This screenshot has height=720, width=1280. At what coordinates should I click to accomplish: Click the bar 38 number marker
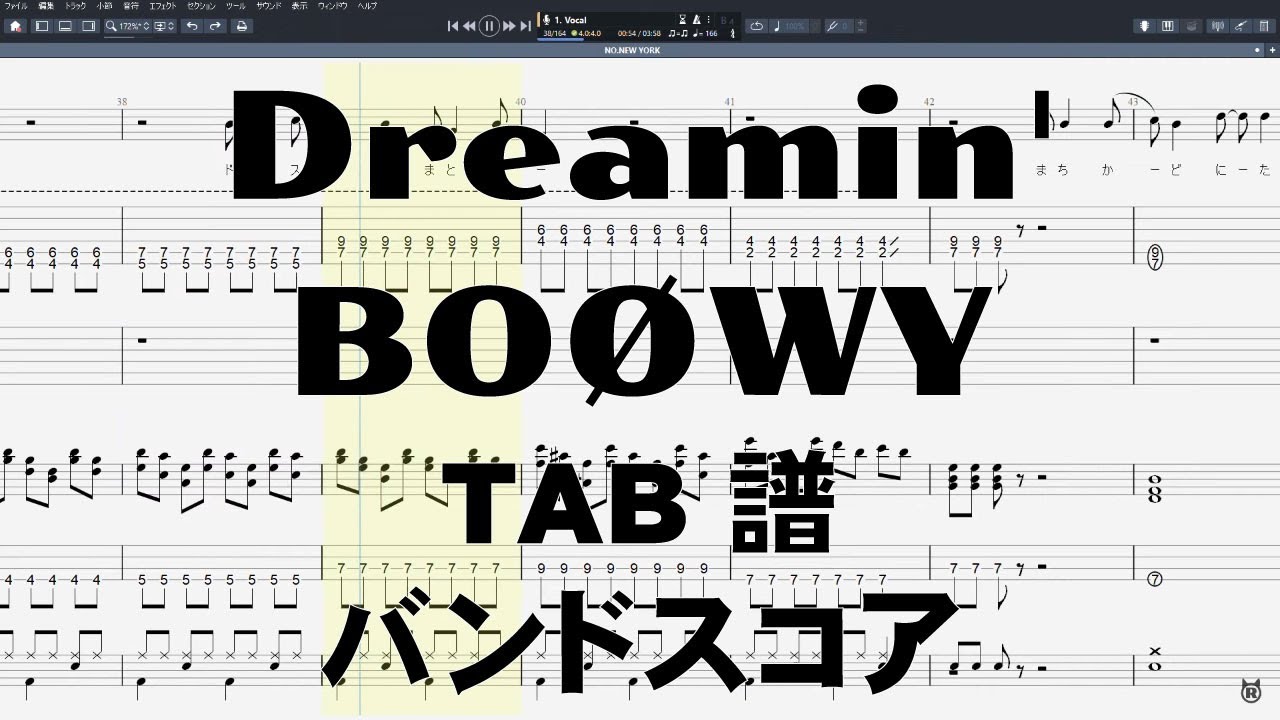122,101
